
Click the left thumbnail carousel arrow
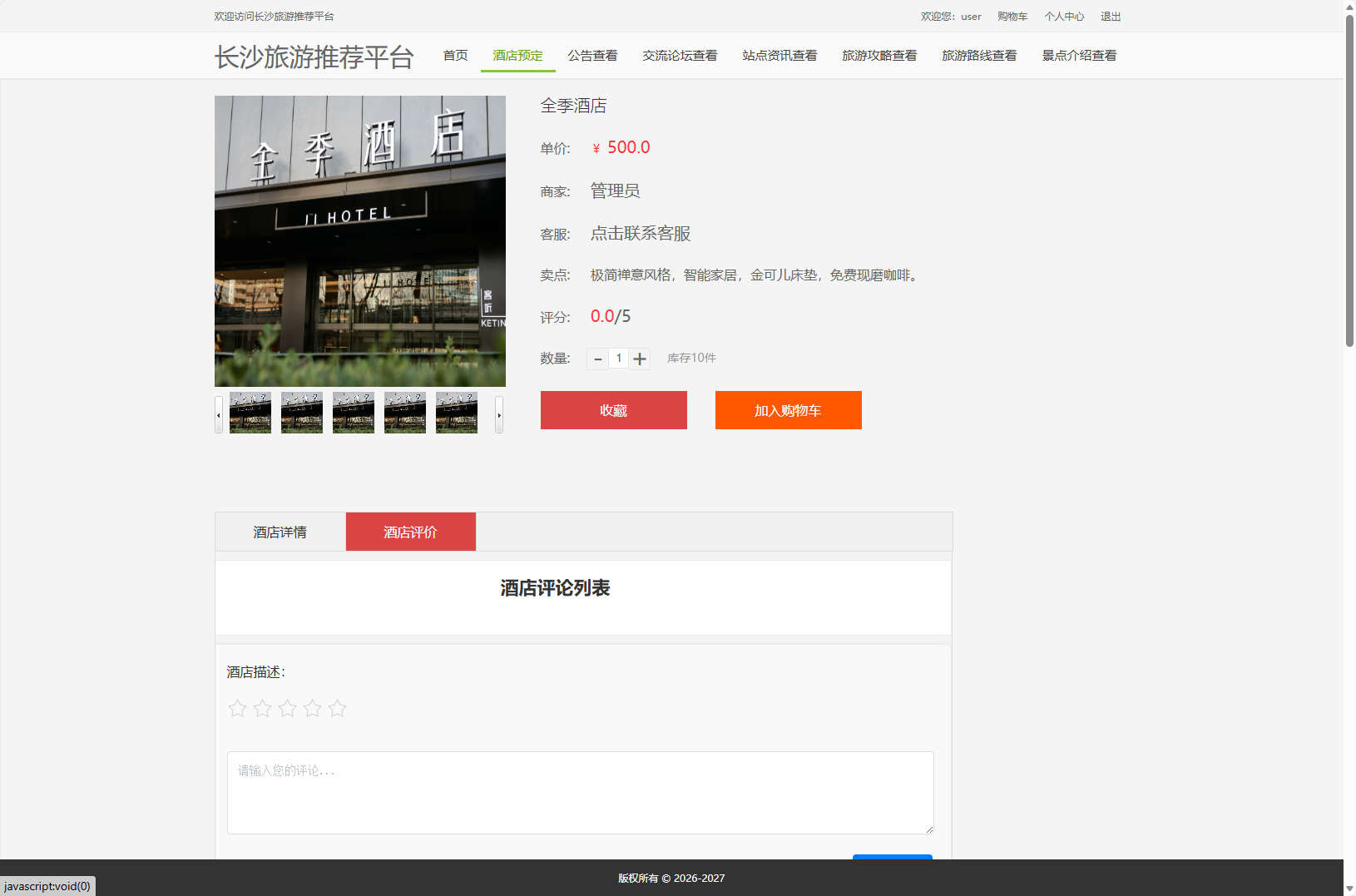tap(217, 413)
